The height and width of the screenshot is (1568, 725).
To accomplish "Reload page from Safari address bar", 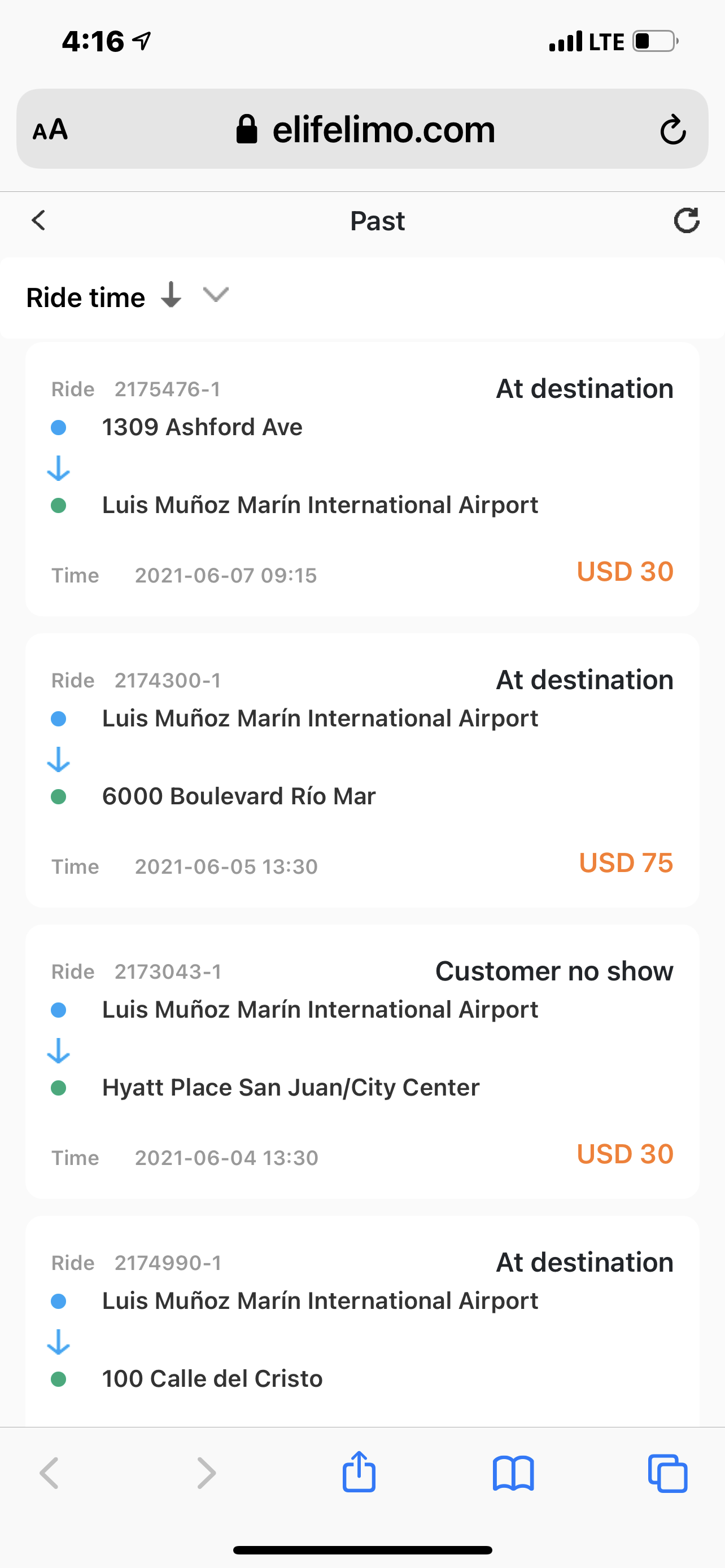I will pos(672,129).
